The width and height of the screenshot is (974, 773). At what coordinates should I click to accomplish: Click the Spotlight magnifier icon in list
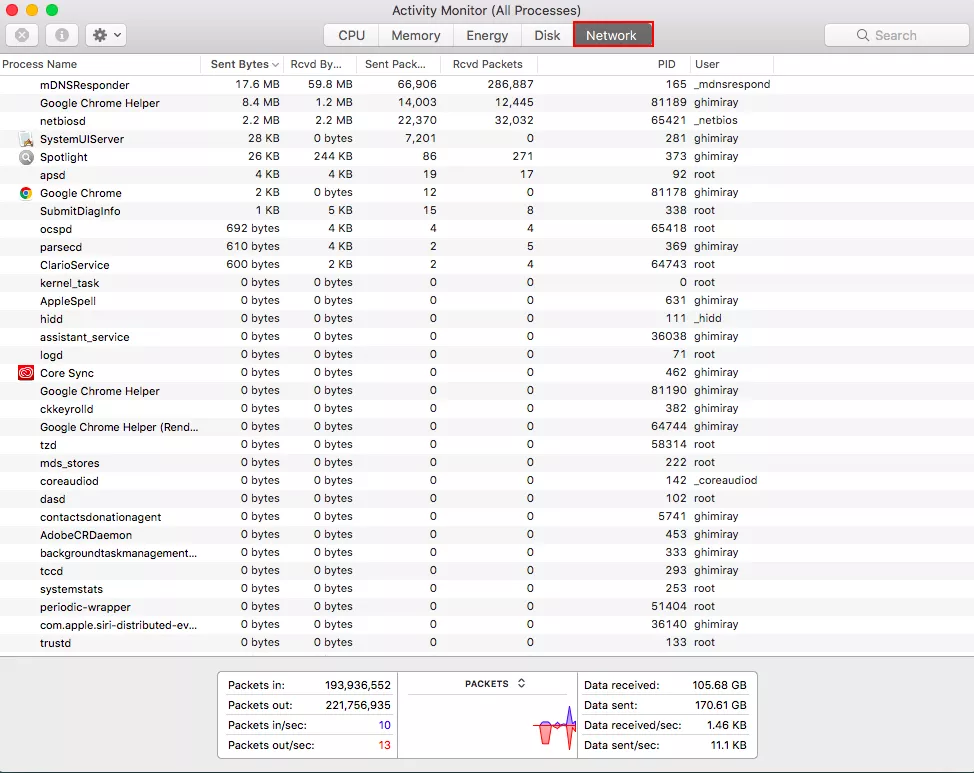[26, 157]
